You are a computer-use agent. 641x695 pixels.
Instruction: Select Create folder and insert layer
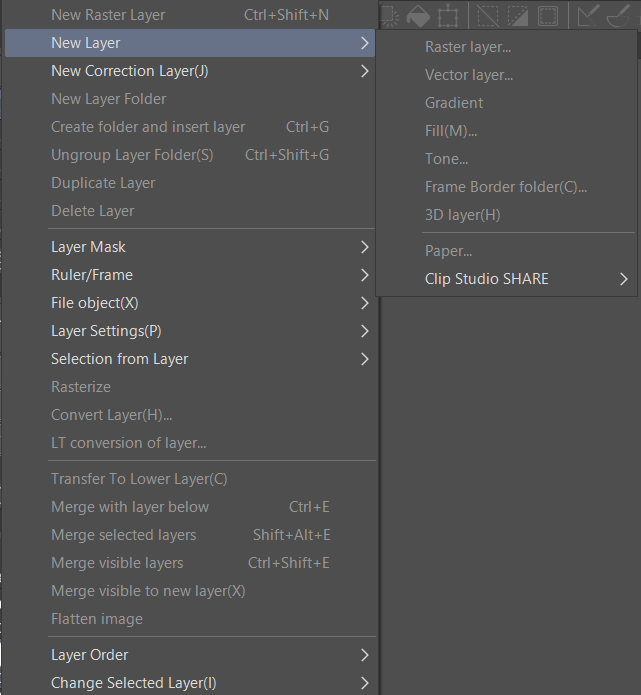(190, 127)
